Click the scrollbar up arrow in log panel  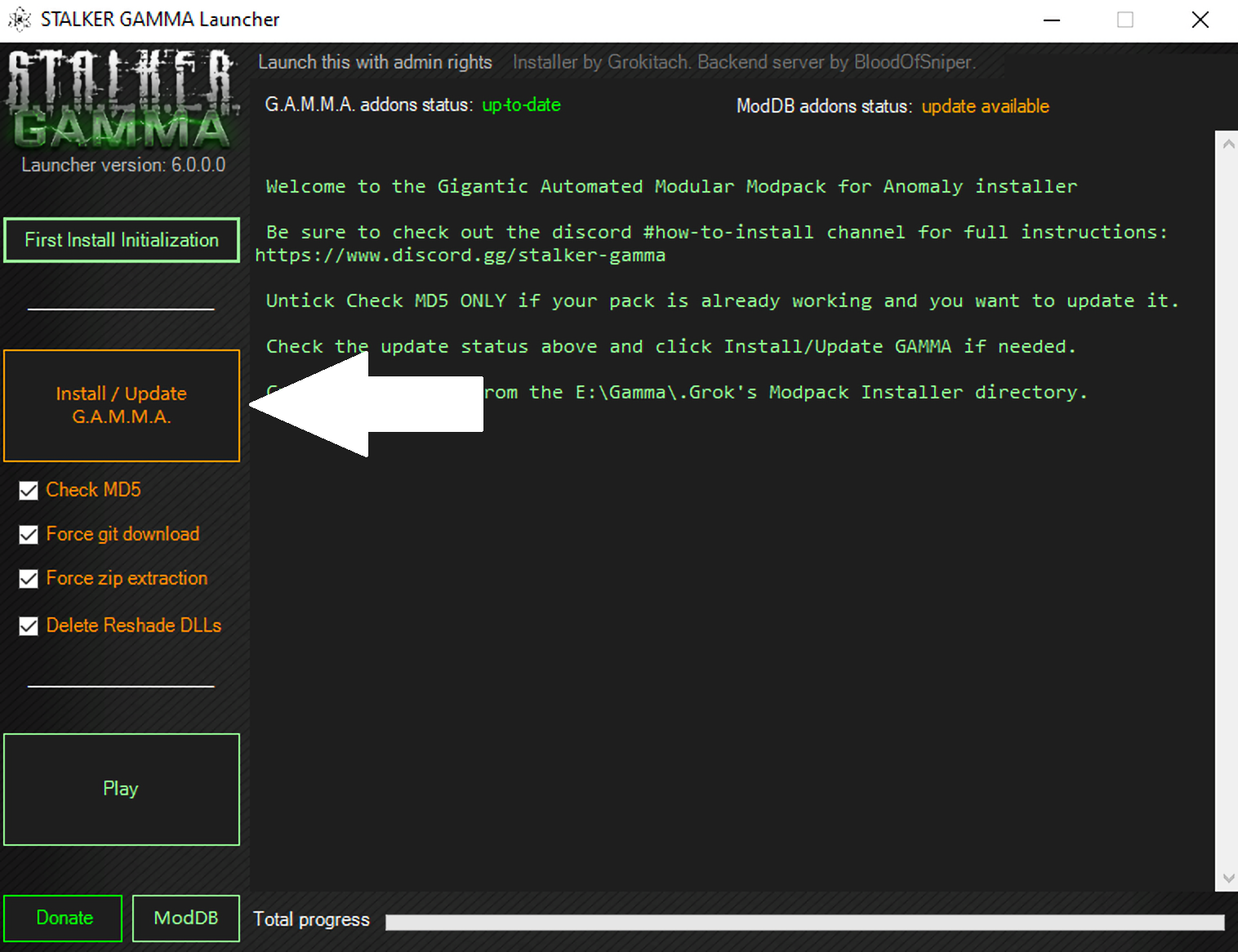[1227, 144]
